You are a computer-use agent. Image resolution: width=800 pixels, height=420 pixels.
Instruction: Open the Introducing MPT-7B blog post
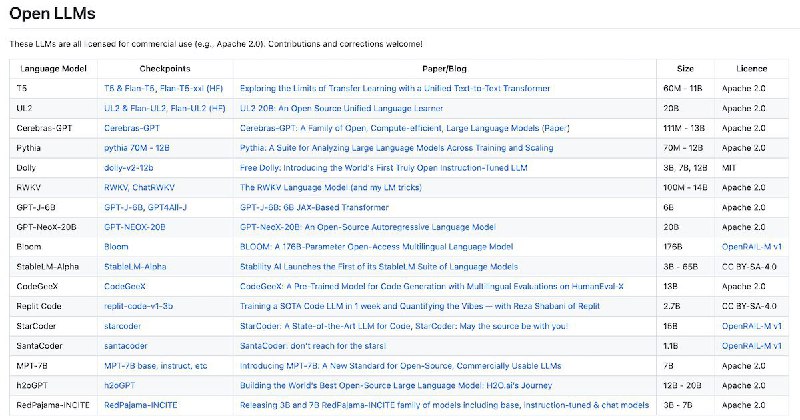coord(401,366)
